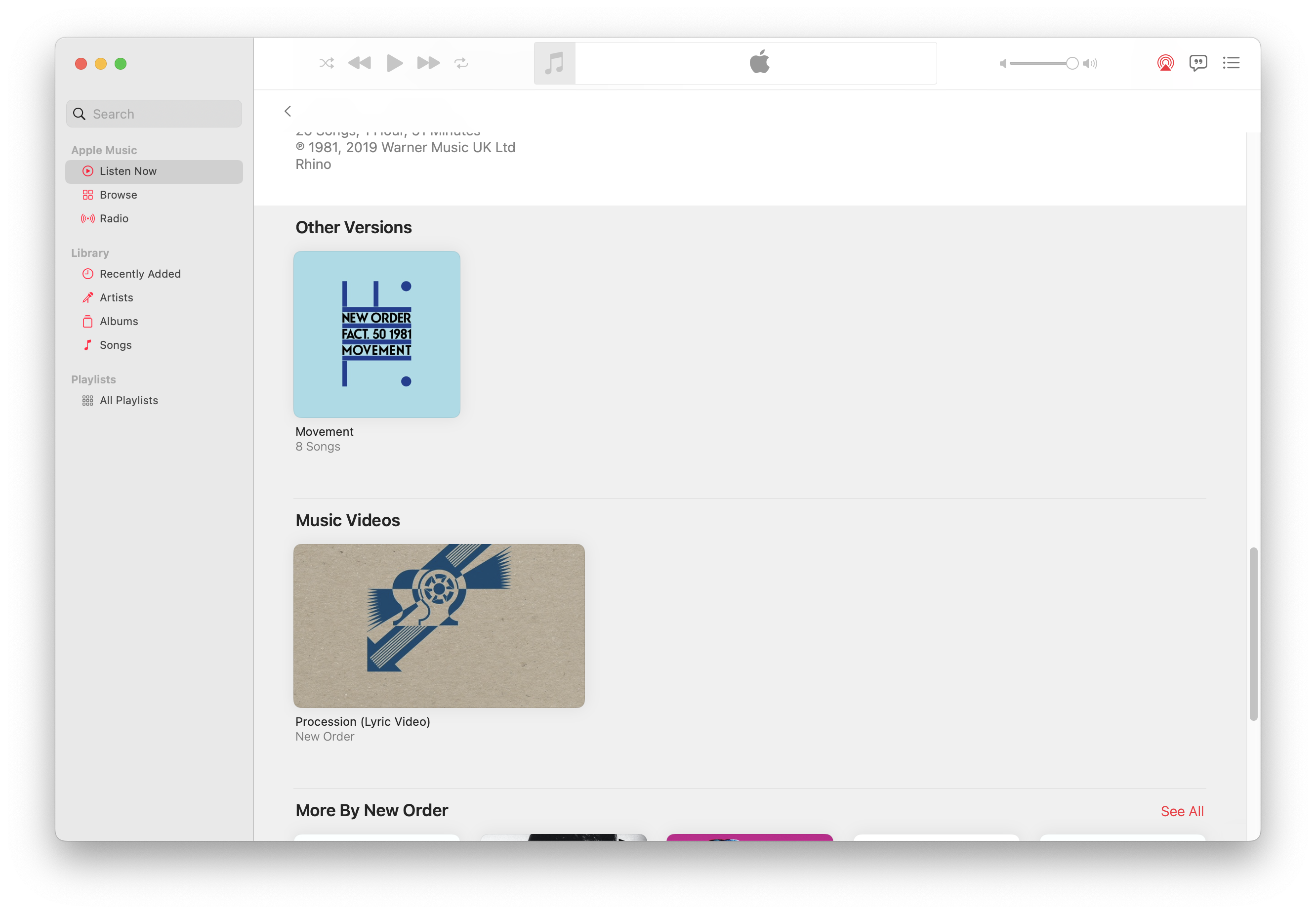Open the Albums library view
The image size is (1316, 914).
[x=154, y=321]
